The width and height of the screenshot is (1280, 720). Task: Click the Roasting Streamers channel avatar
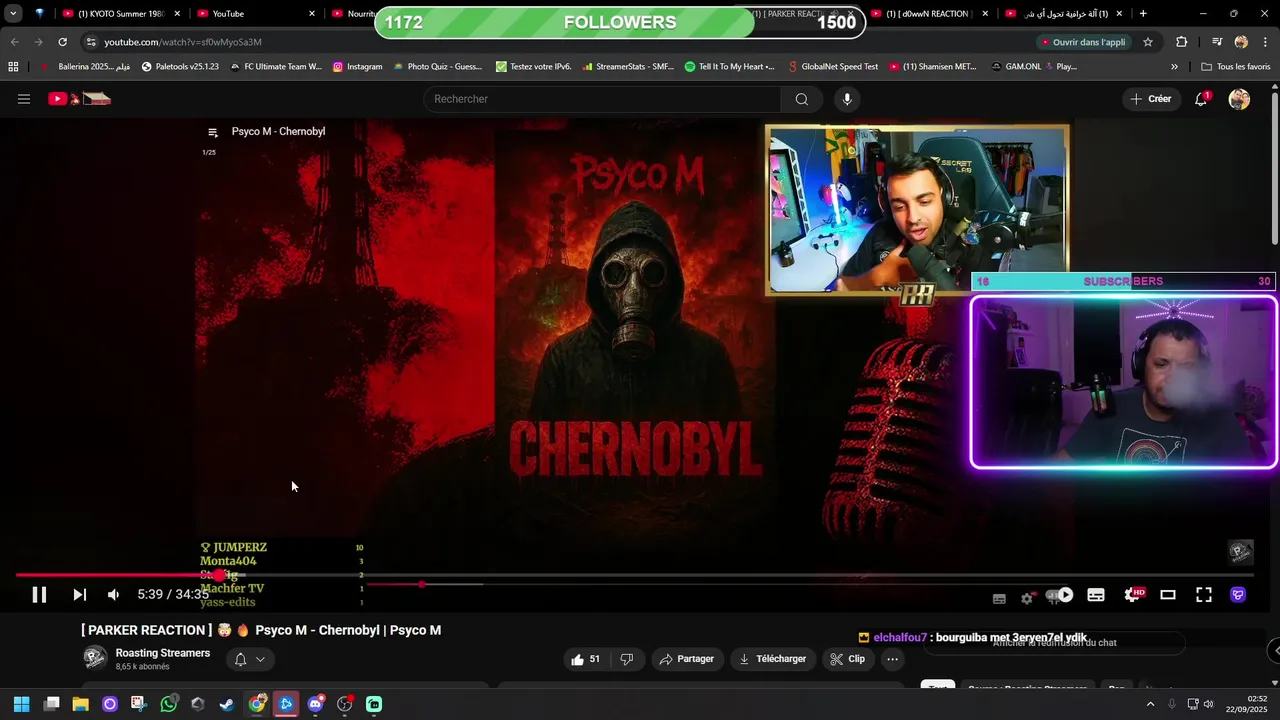pos(95,657)
